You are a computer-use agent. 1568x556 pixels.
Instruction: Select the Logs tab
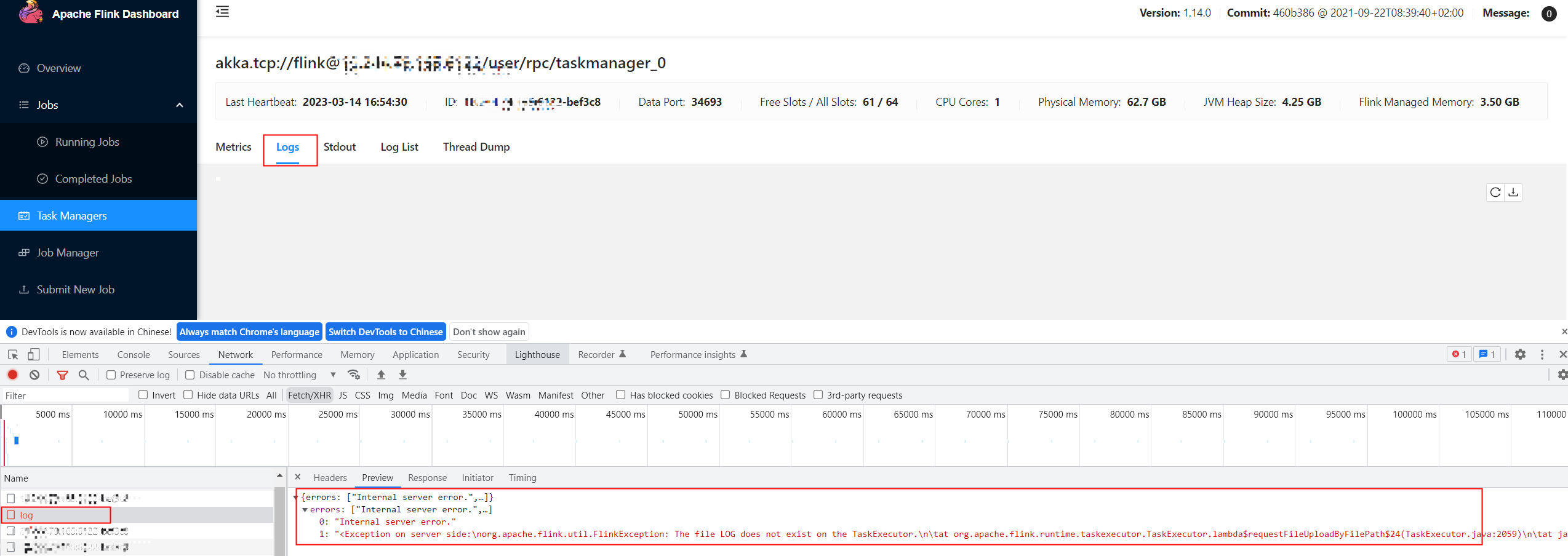pos(287,147)
